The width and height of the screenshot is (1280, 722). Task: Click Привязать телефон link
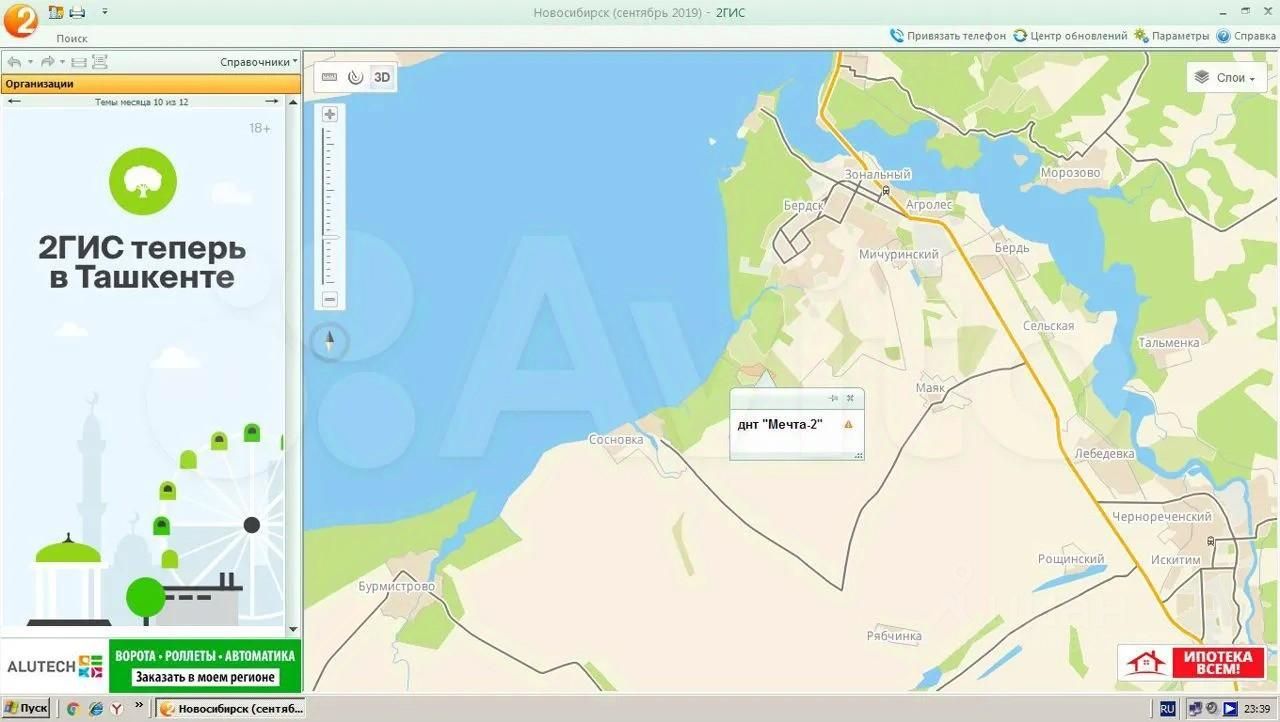[947, 36]
